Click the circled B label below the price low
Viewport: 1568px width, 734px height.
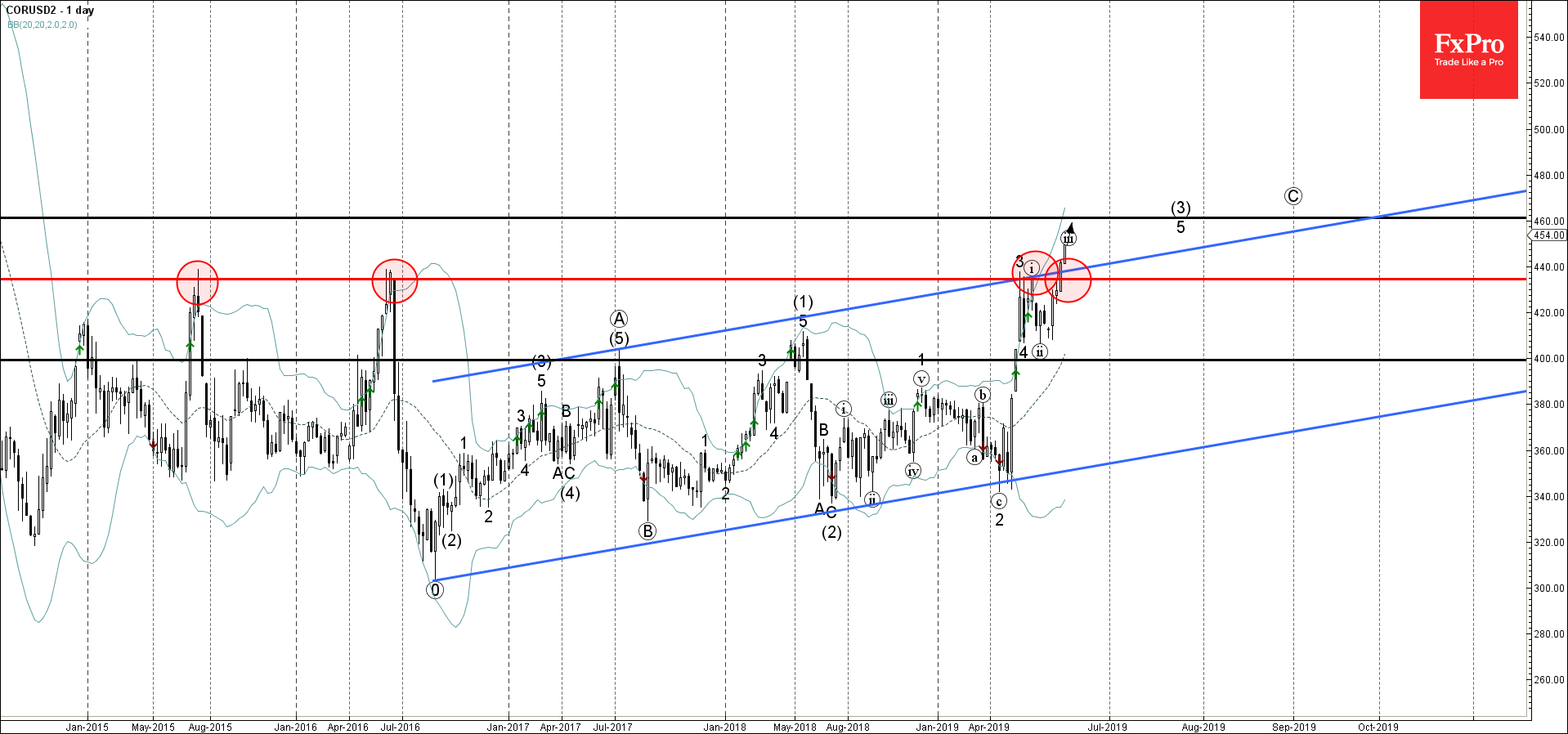647,531
